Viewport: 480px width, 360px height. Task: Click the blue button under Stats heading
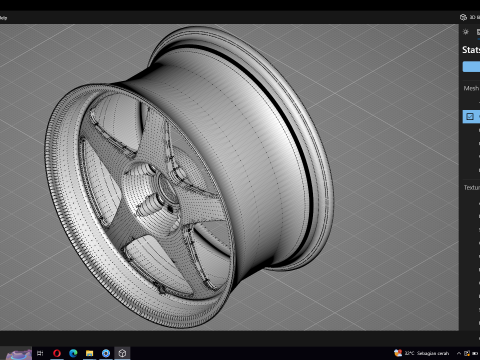click(x=471, y=66)
